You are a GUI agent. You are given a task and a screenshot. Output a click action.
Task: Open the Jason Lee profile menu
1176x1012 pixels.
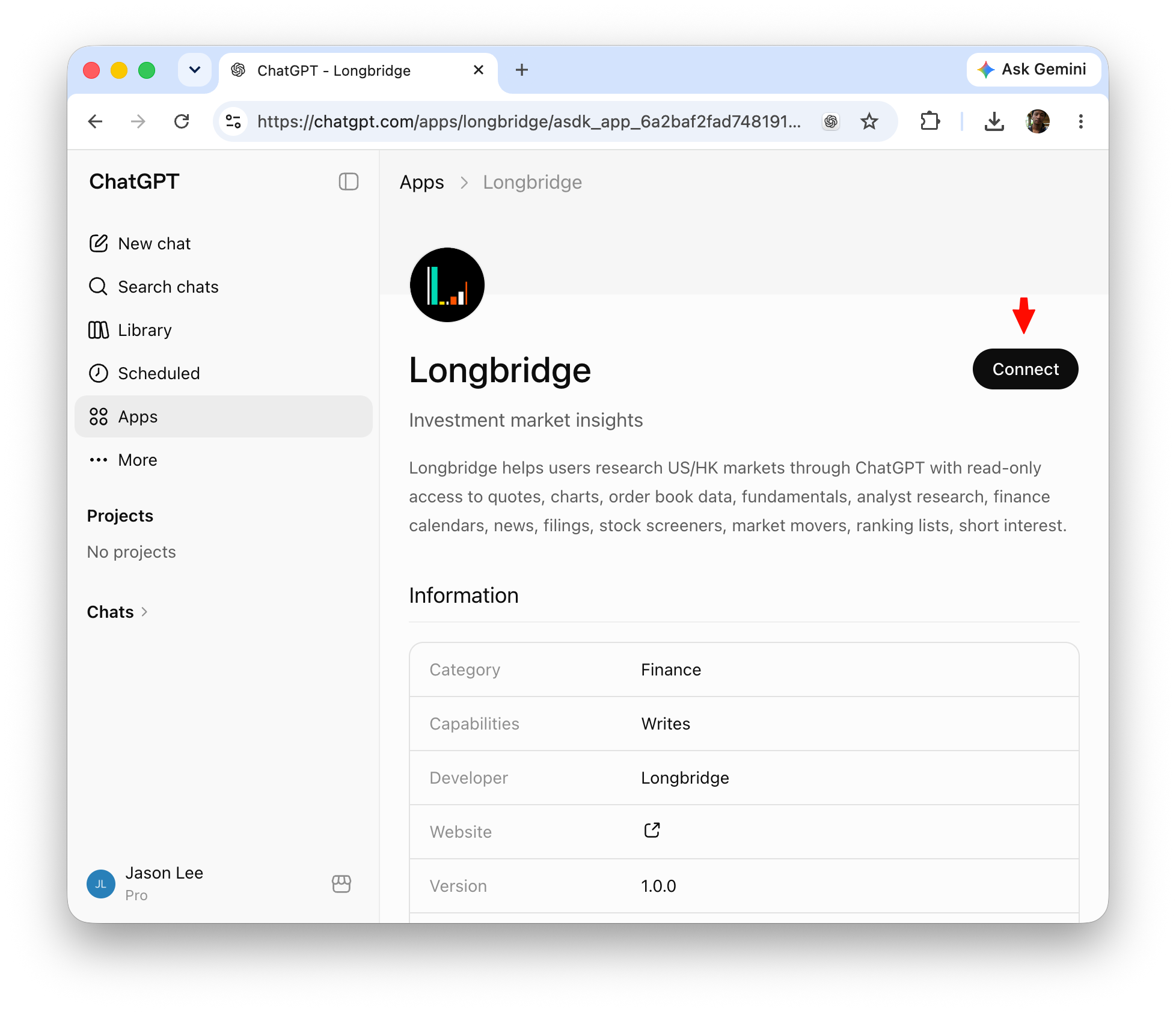164,883
